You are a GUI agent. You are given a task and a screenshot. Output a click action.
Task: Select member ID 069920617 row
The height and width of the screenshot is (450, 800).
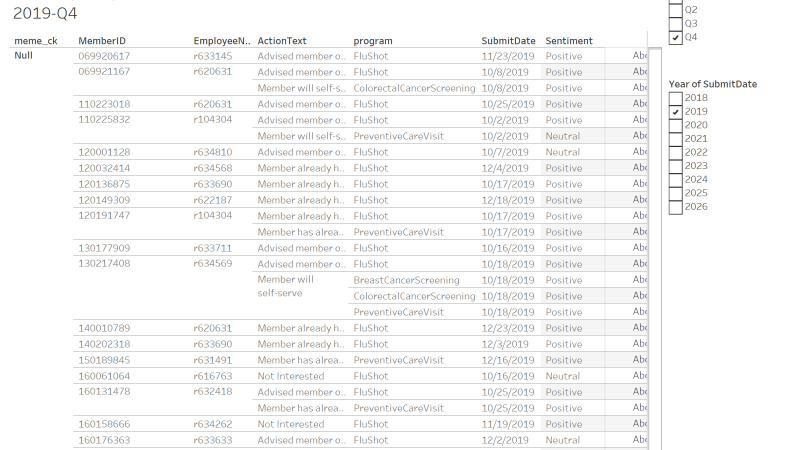tap(104, 56)
